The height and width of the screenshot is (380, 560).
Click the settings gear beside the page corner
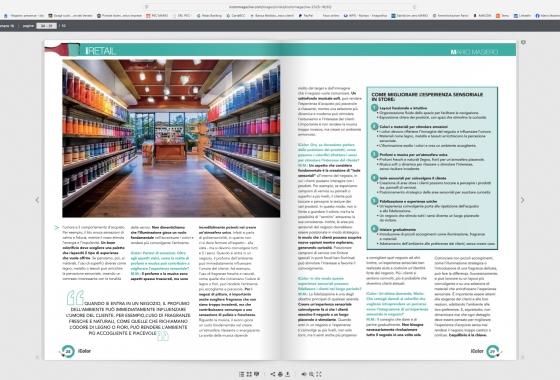click(523, 42)
